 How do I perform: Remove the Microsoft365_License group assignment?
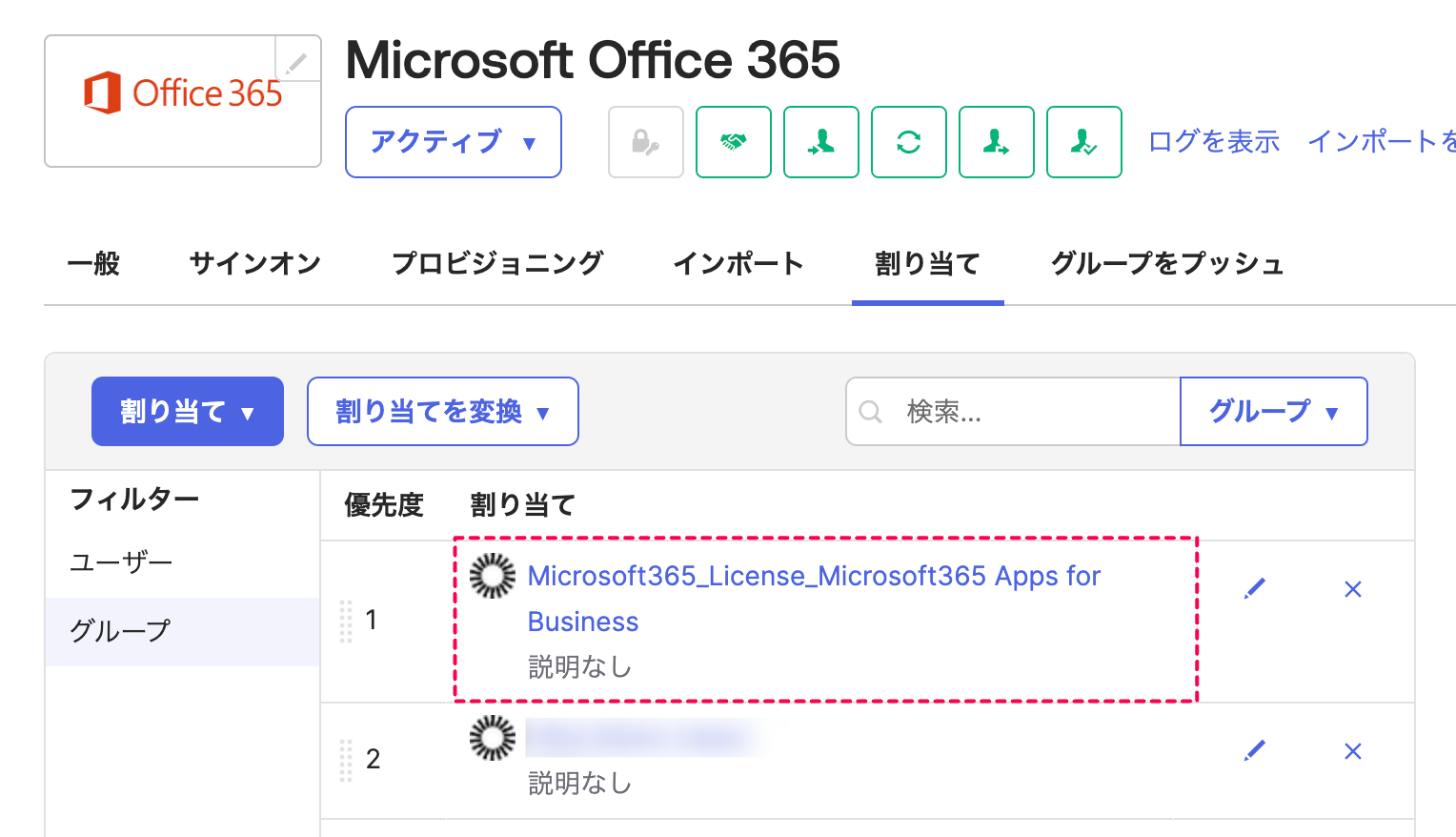click(1352, 589)
